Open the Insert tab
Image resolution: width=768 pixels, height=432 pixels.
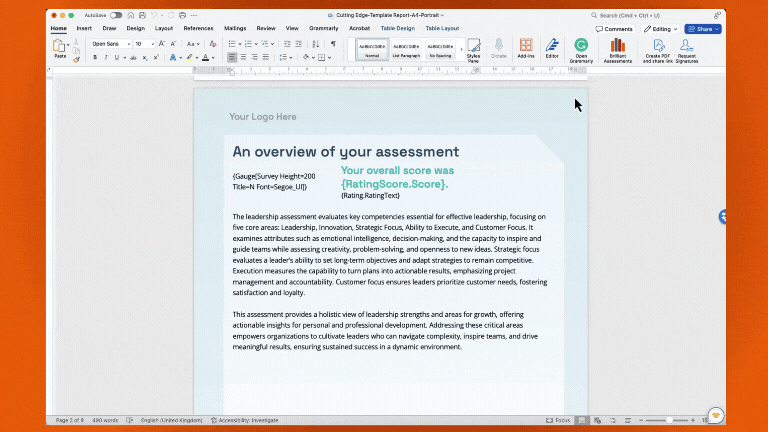[84, 28]
